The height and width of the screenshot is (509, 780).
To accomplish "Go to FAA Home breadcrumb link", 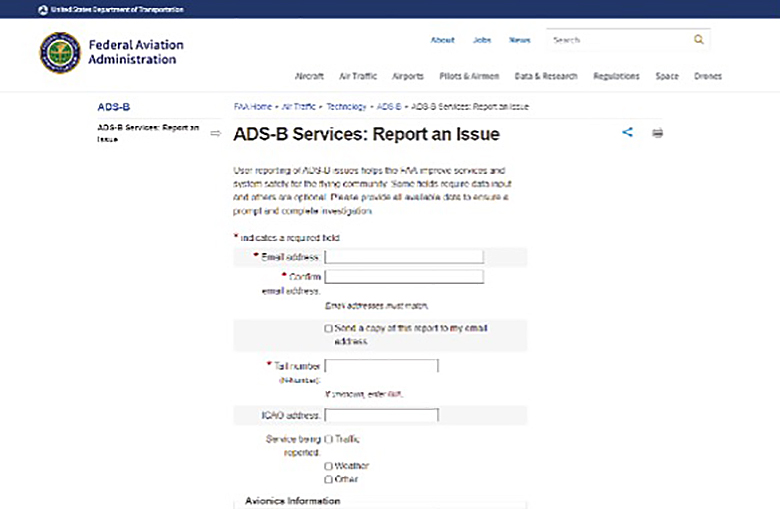I will (253, 106).
